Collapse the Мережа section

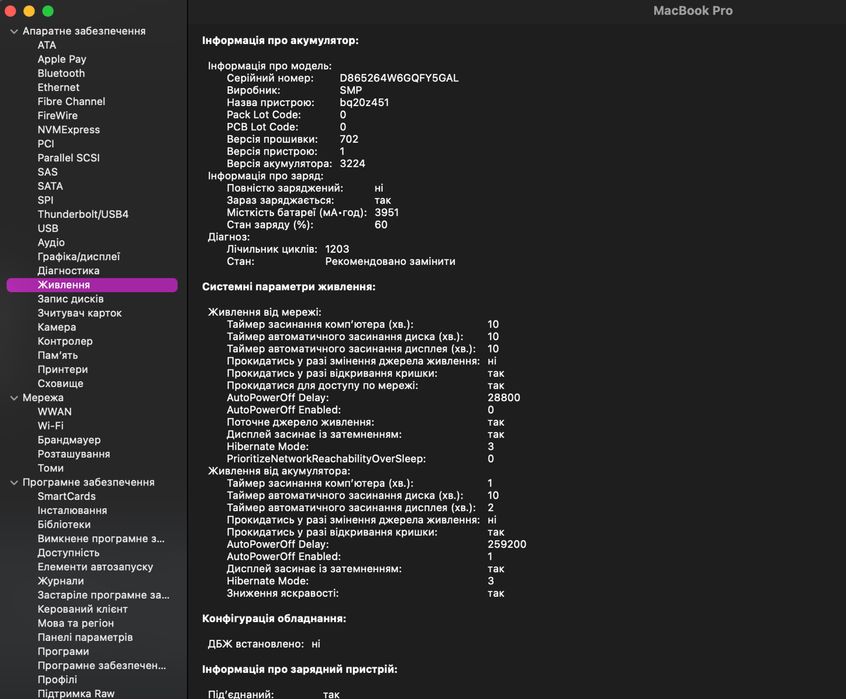(13, 398)
